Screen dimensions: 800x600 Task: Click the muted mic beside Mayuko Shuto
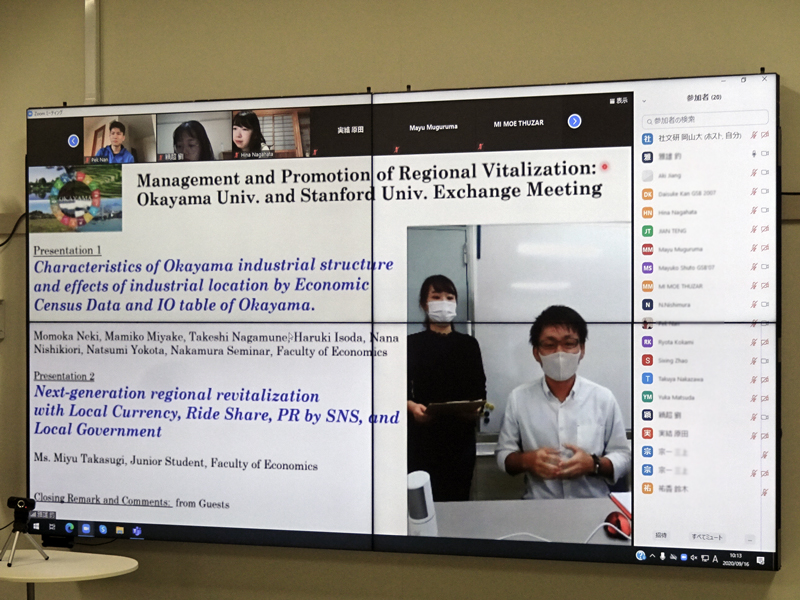pos(754,267)
